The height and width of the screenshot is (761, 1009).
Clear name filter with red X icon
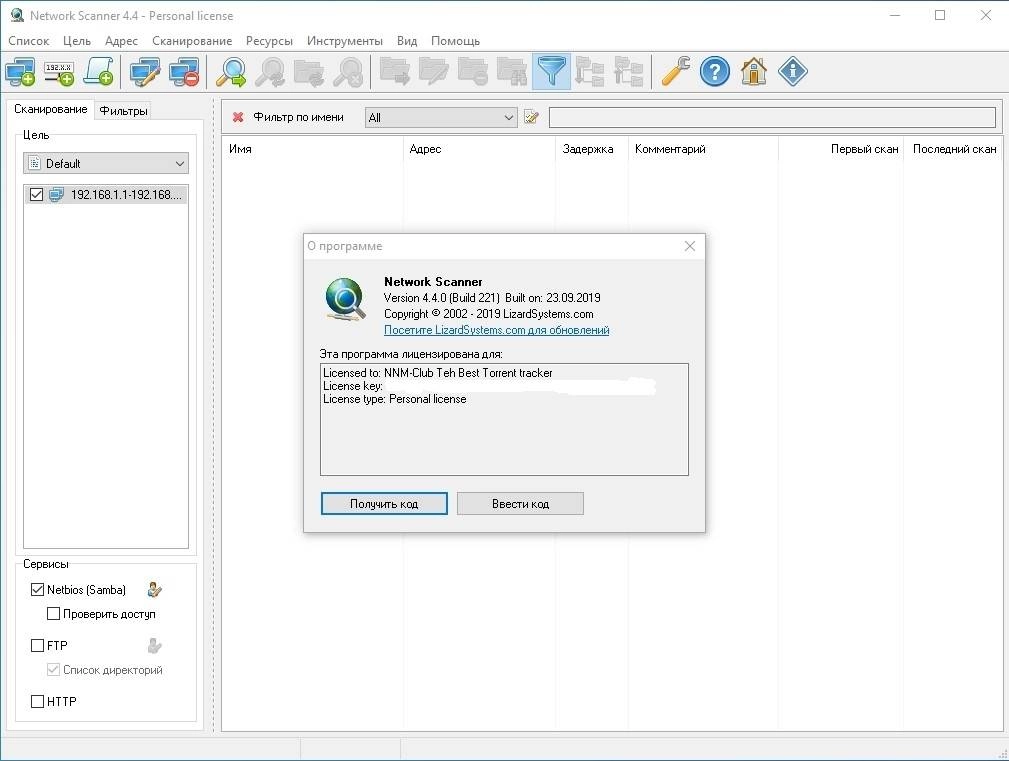click(x=238, y=117)
